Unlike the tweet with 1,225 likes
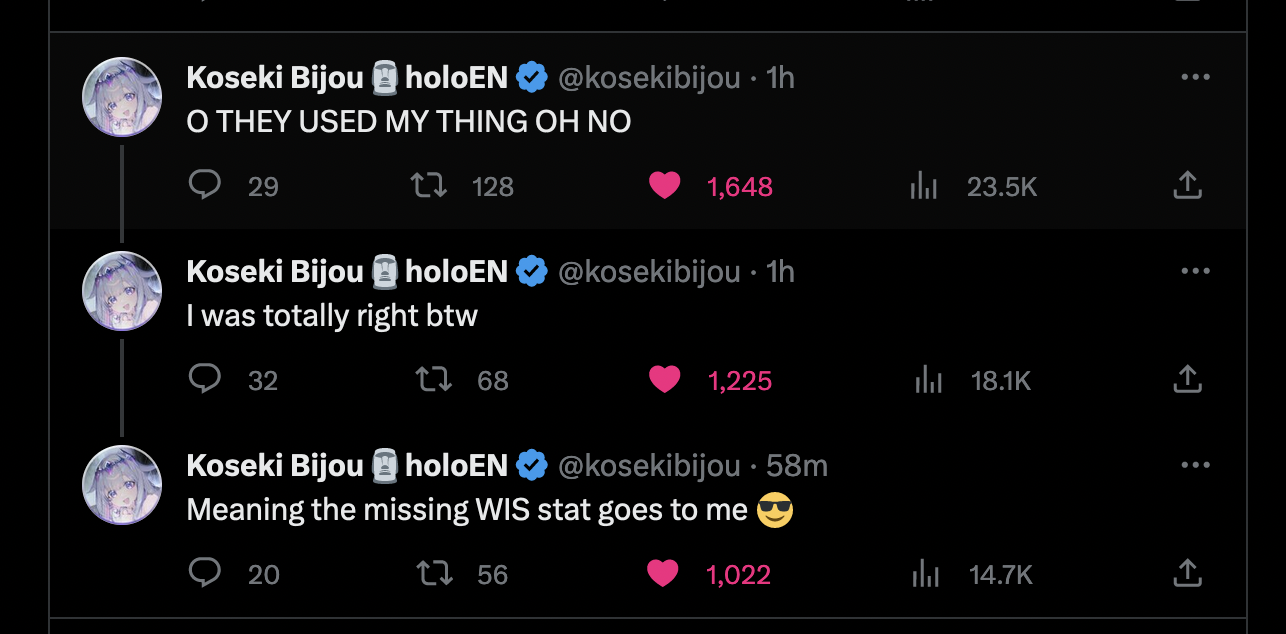The width and height of the screenshot is (1286, 634). [x=665, y=380]
